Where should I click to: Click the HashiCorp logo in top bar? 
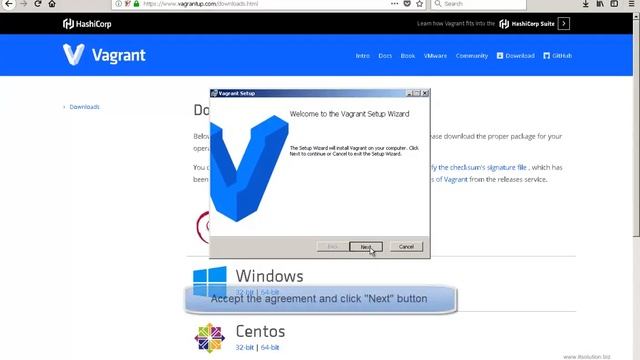click(x=87, y=24)
